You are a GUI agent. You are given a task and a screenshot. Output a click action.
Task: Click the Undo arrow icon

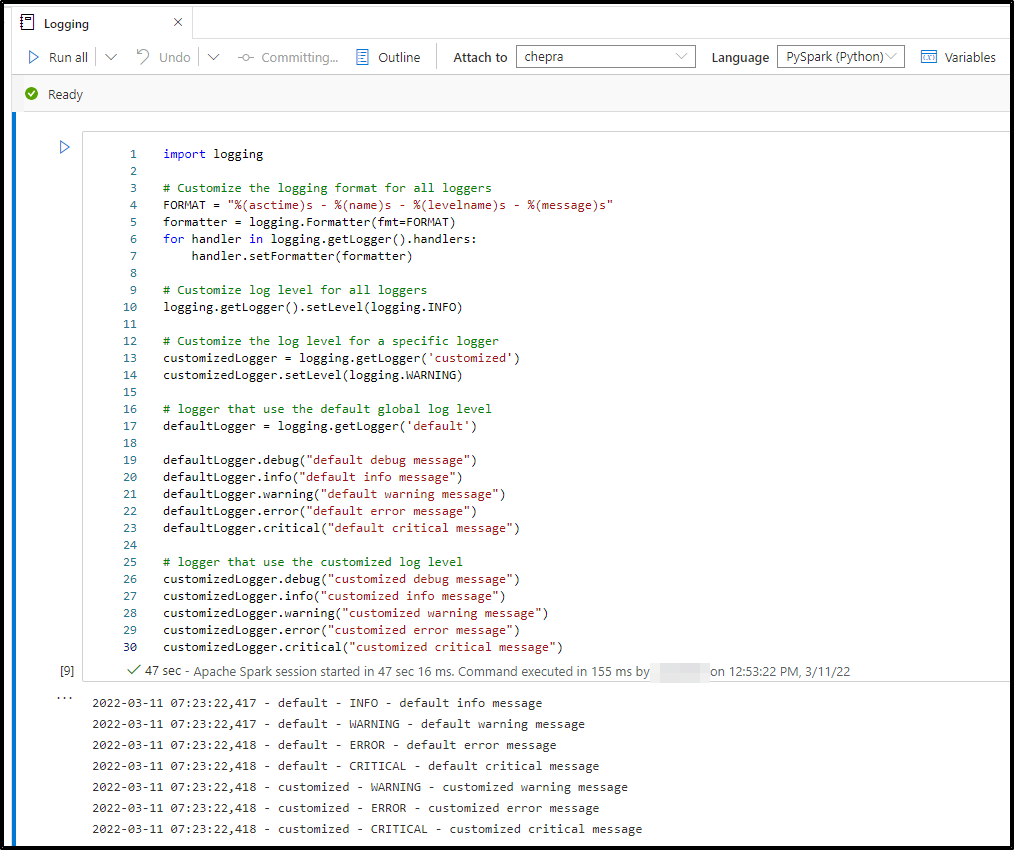tap(142, 57)
